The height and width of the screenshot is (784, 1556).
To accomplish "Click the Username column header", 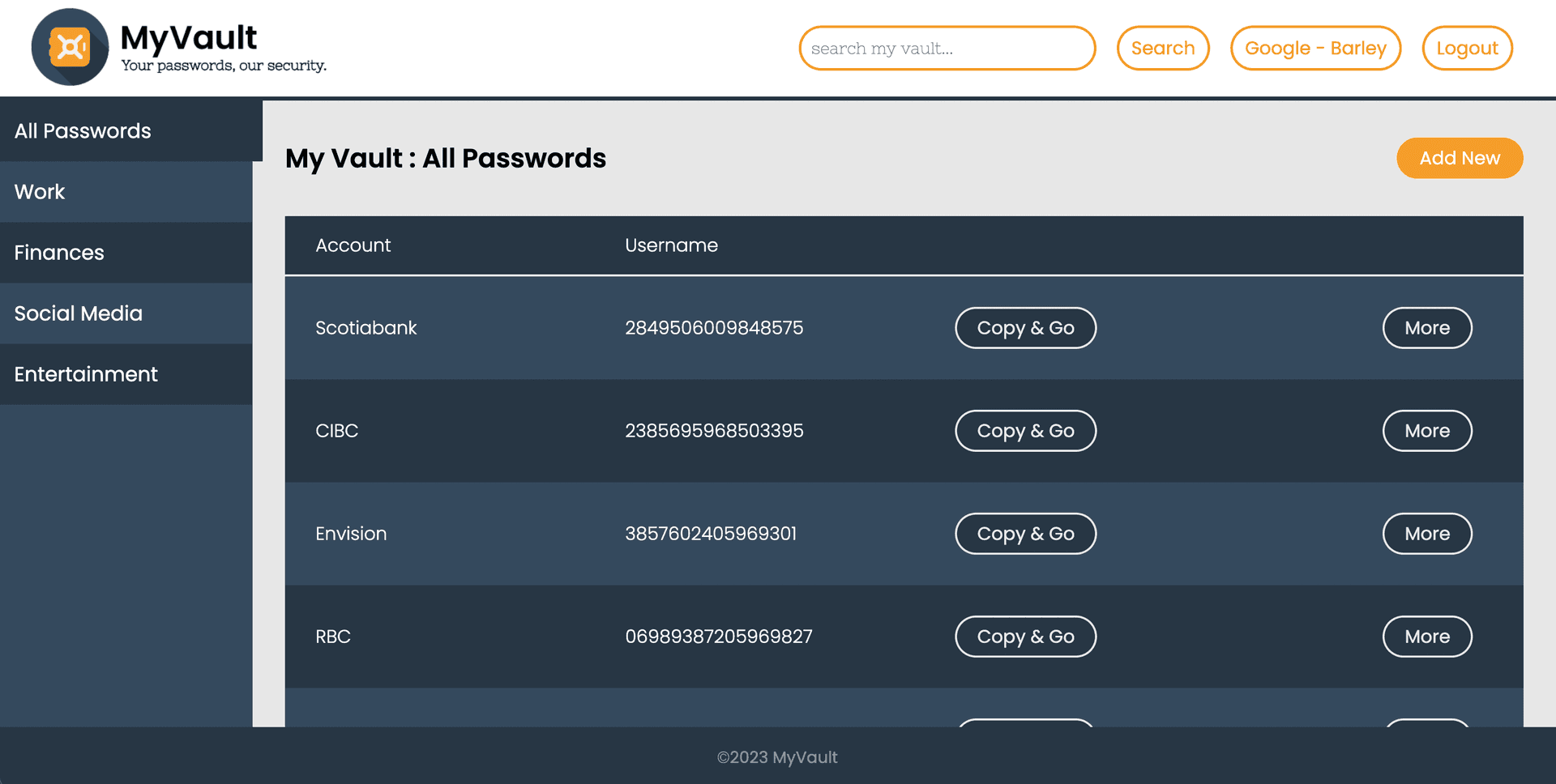I will (x=671, y=245).
